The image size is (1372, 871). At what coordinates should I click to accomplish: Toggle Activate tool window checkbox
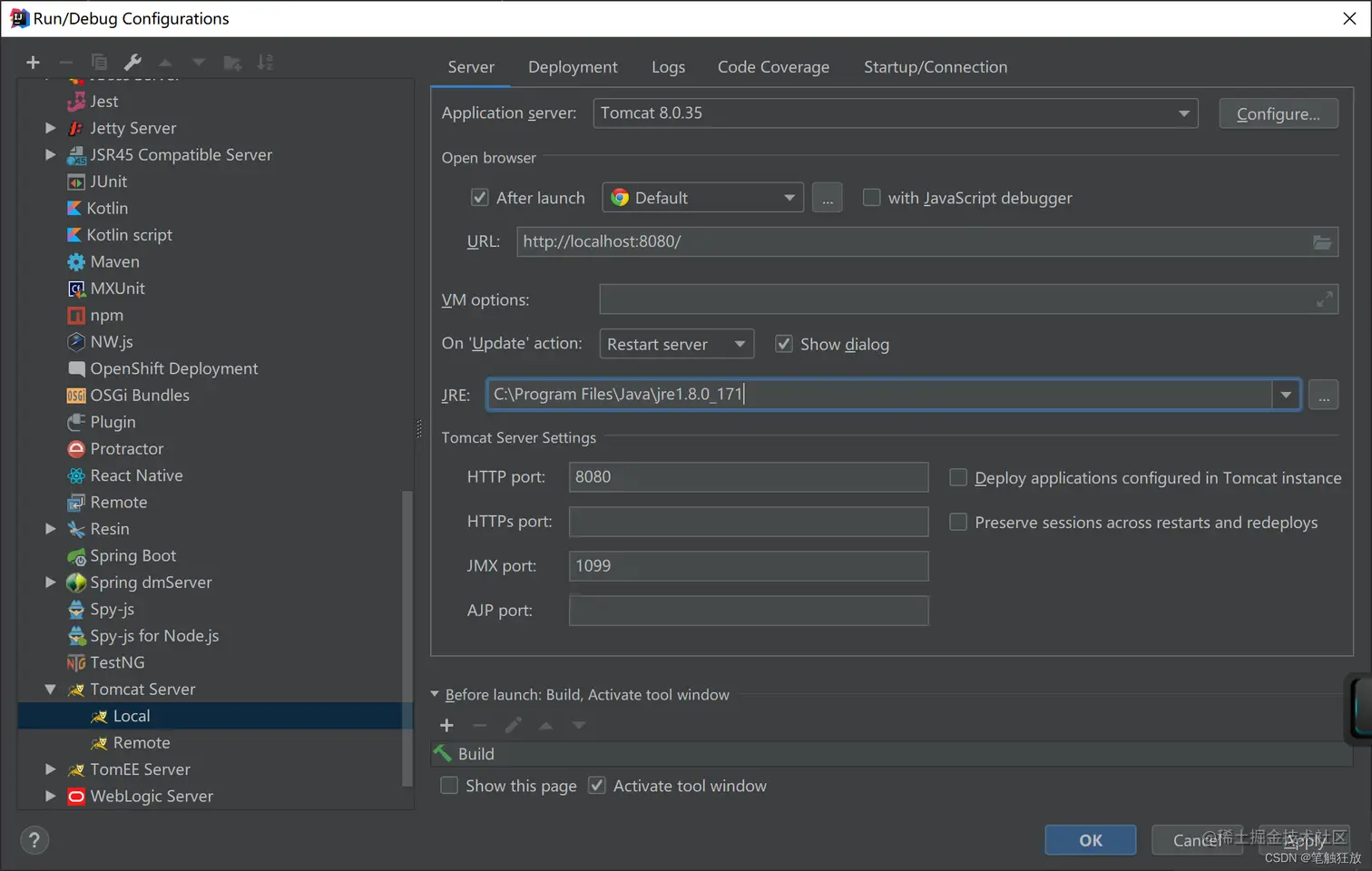pyautogui.click(x=597, y=786)
